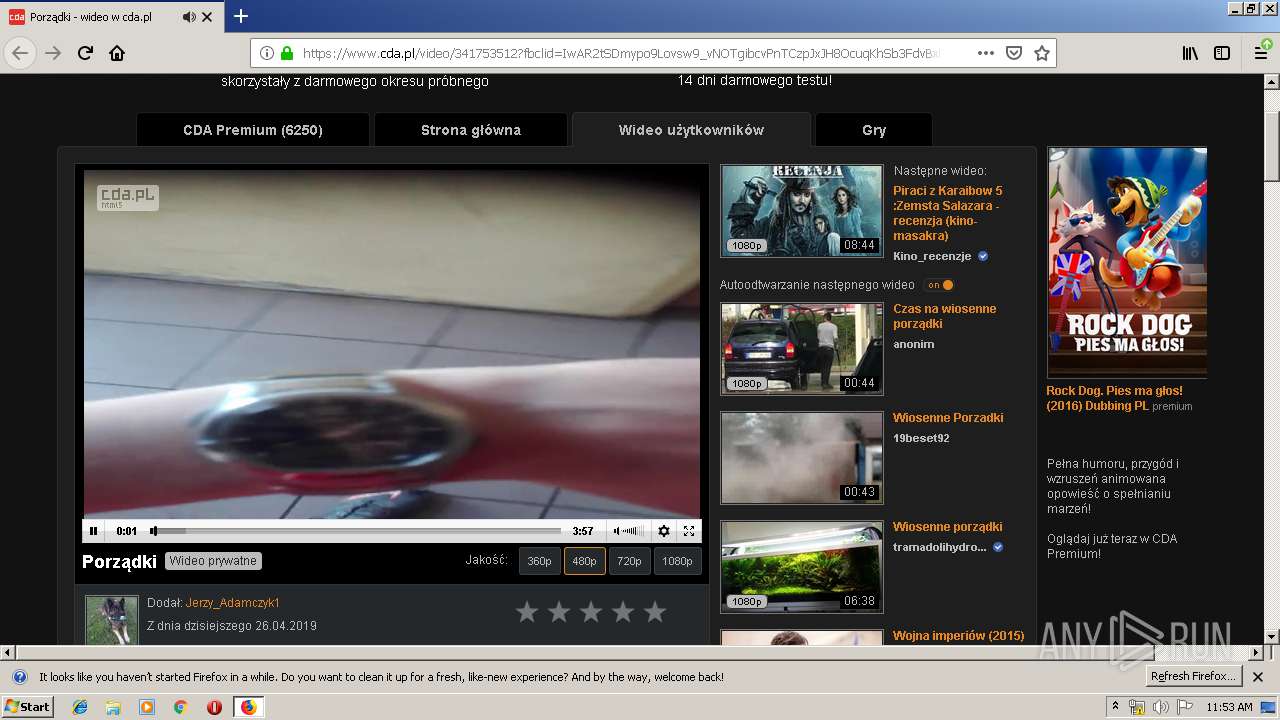Launch Chrome from taskbar
The height and width of the screenshot is (720, 1280).
click(180, 707)
